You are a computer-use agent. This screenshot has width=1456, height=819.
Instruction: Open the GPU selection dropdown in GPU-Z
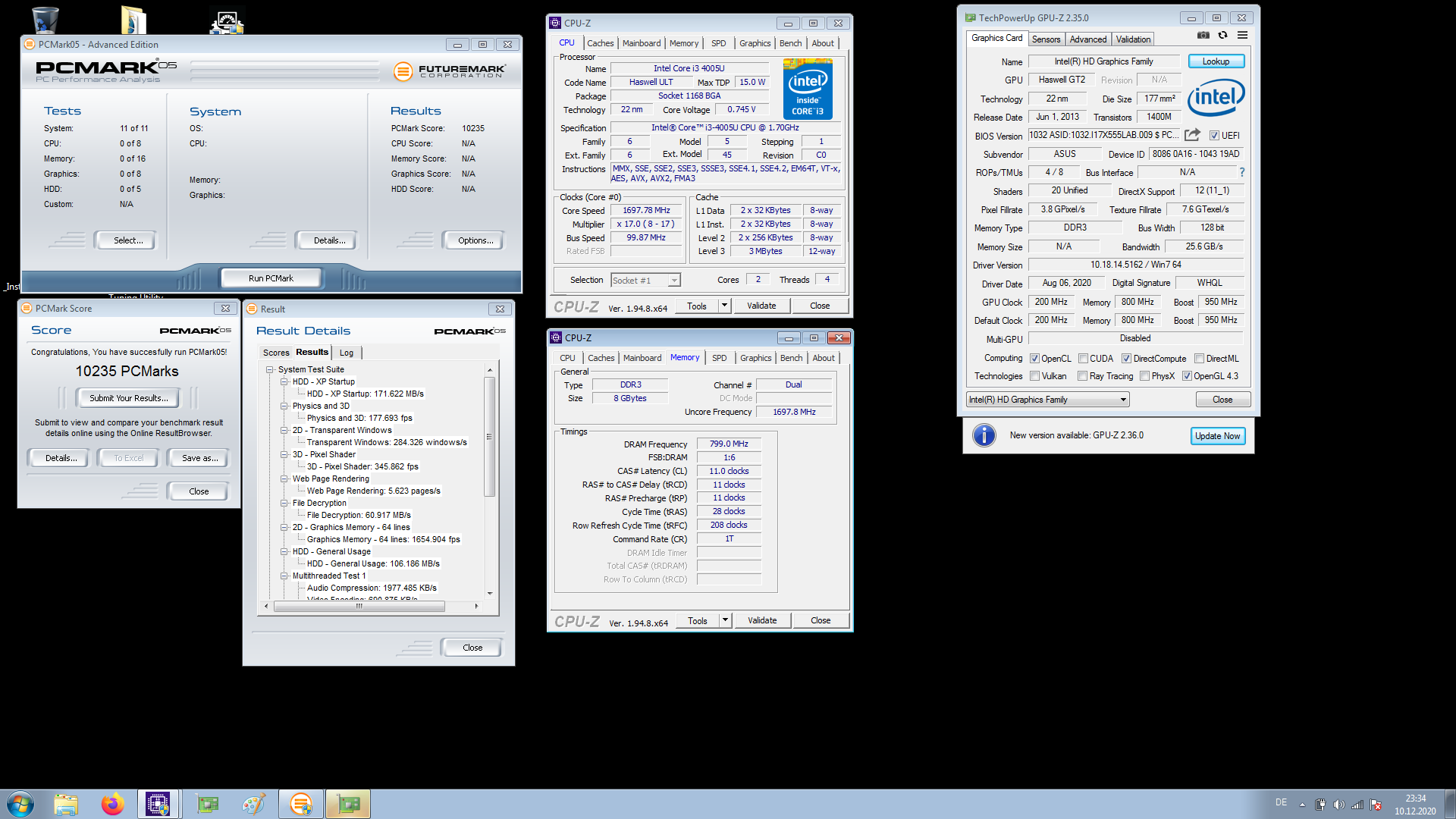[1048, 400]
